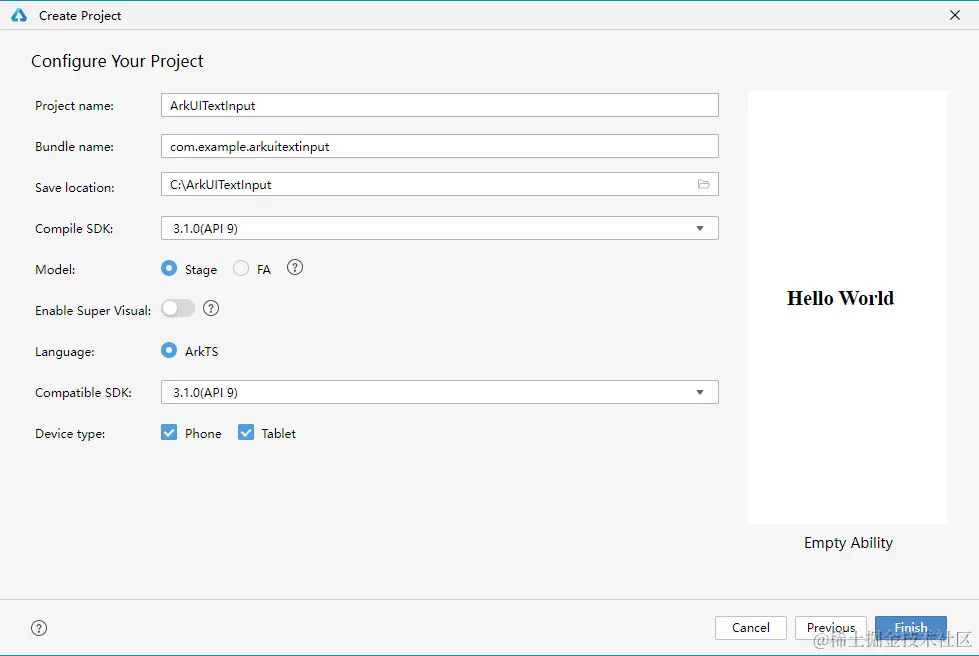Go back with the Previous button
The width and height of the screenshot is (979, 656).
point(831,628)
